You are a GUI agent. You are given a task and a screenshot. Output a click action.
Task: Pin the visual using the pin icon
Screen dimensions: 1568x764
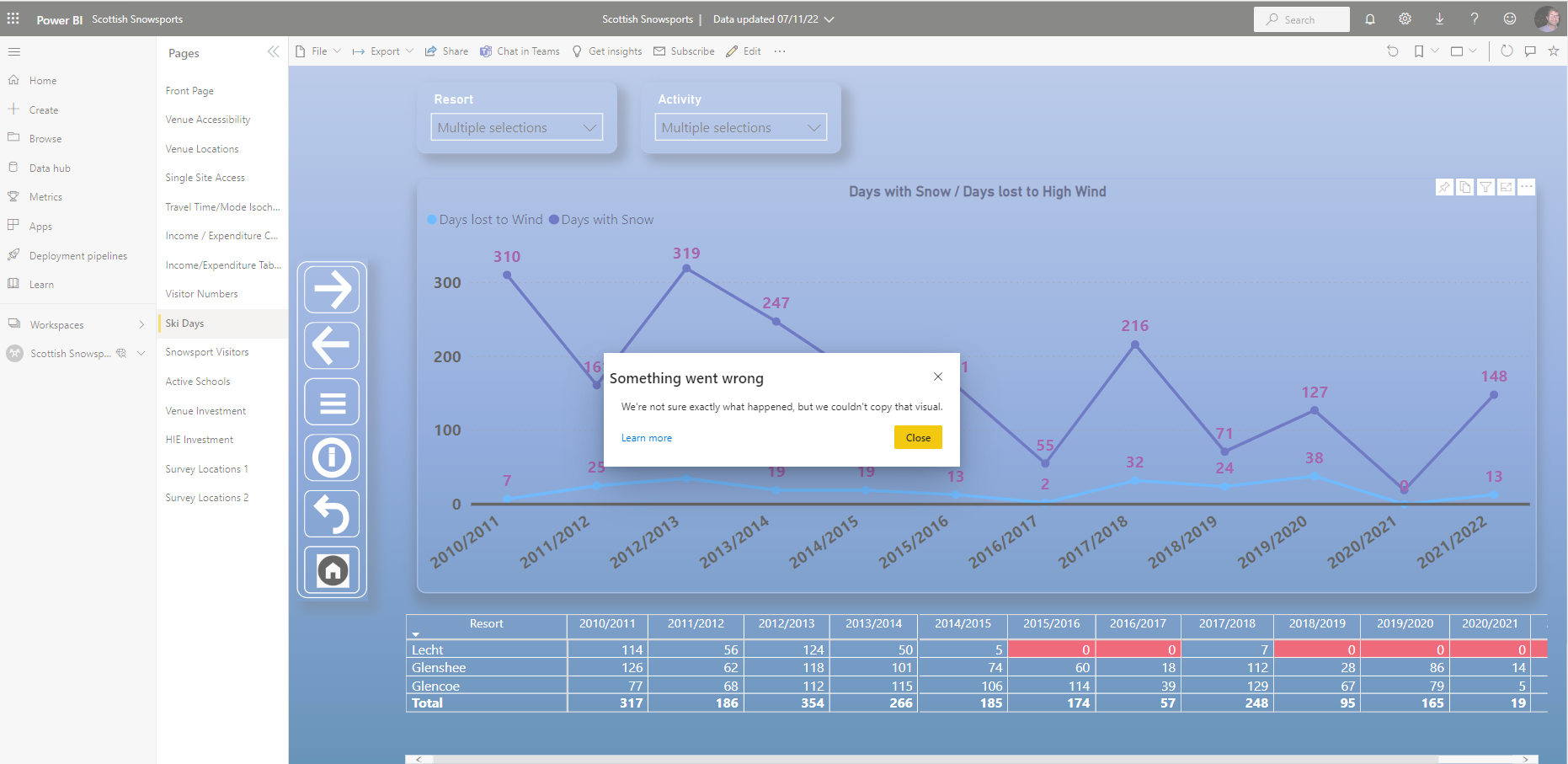tap(1444, 187)
